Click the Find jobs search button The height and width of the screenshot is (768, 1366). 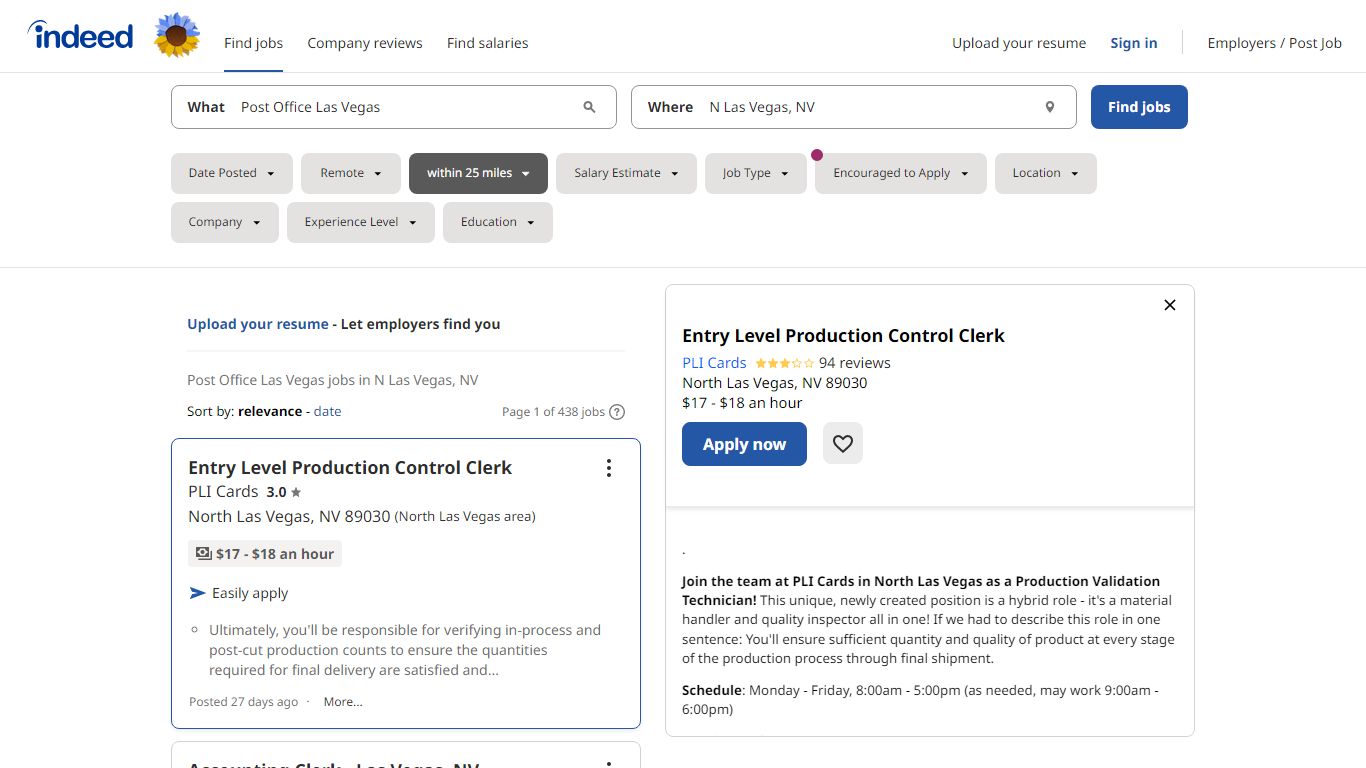point(1139,107)
